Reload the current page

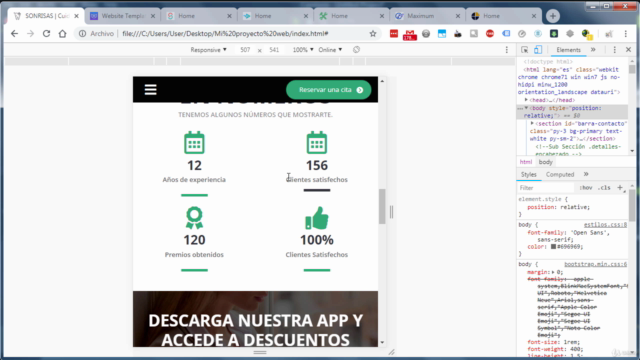[x=46, y=33]
